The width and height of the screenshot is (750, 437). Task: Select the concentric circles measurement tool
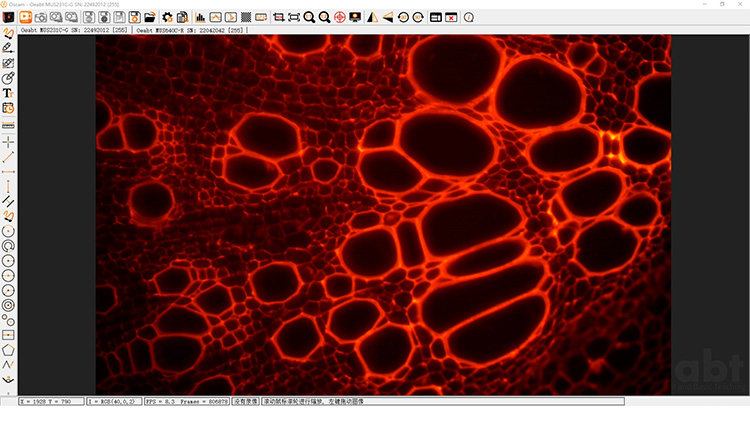click(x=8, y=305)
